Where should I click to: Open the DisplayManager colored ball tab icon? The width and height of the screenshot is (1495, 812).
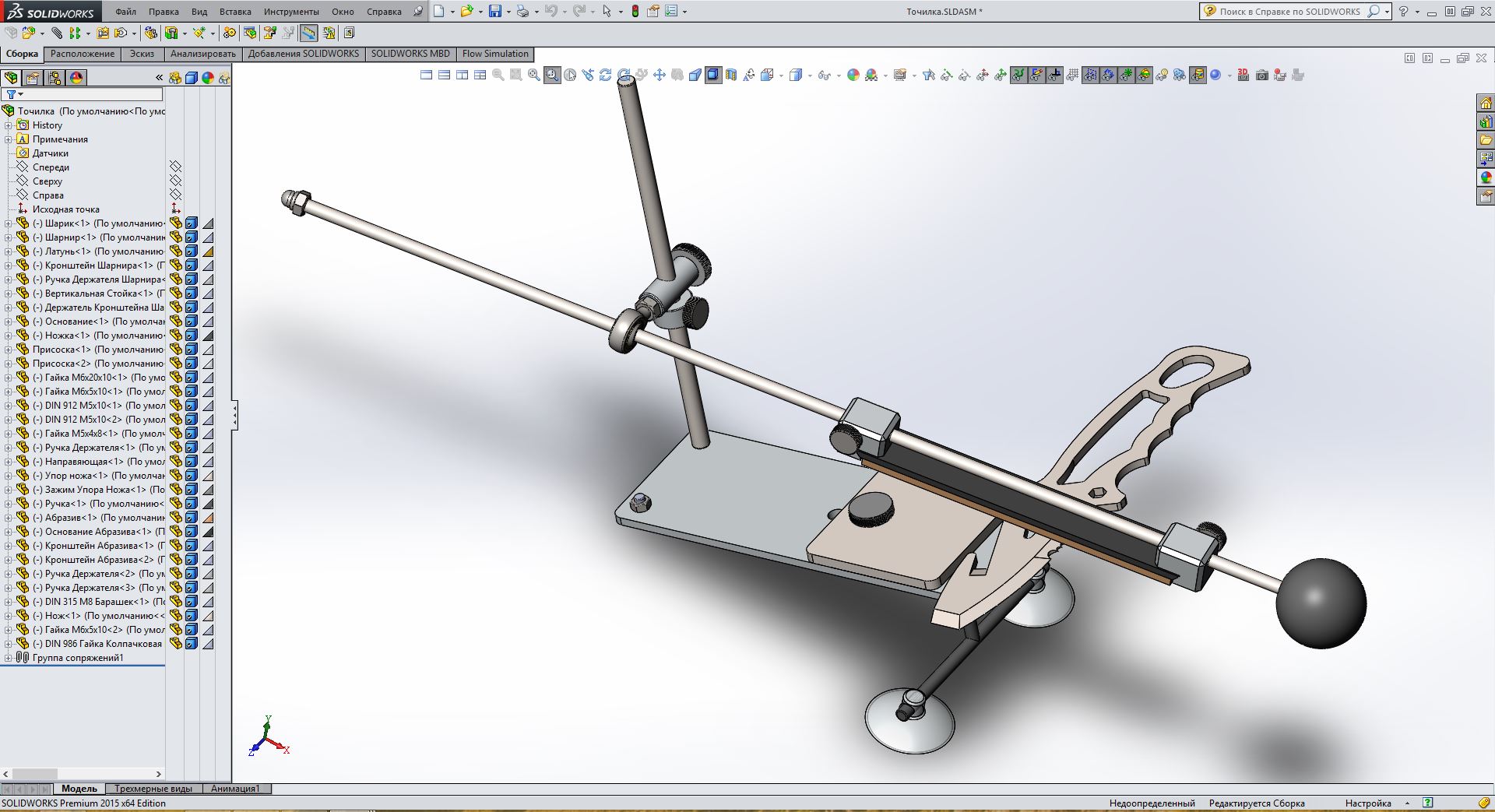pos(76,78)
